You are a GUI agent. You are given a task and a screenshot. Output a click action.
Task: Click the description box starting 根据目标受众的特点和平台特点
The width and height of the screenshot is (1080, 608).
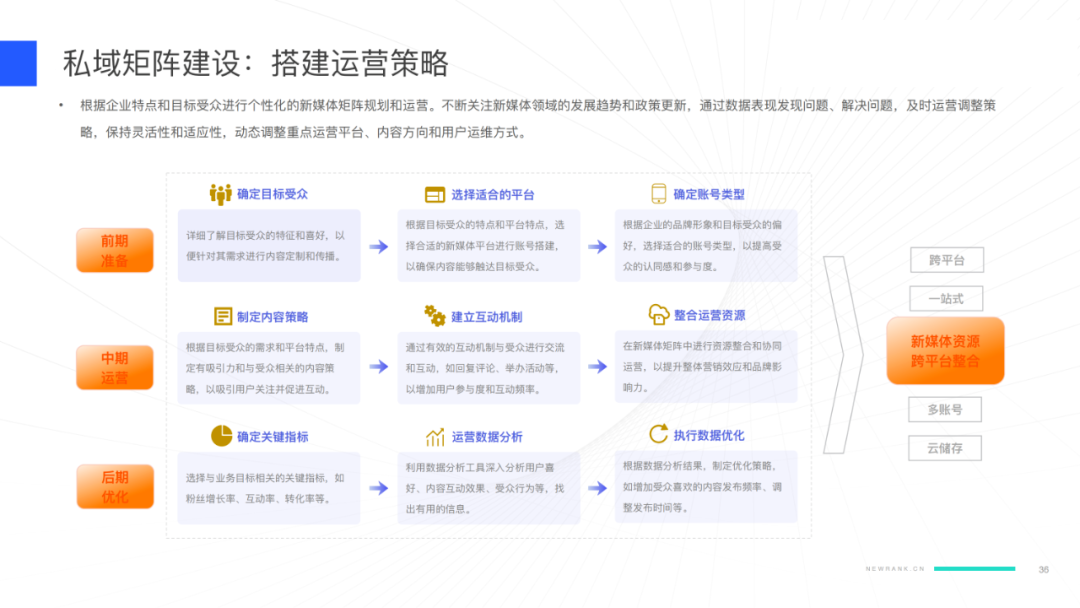(x=488, y=245)
